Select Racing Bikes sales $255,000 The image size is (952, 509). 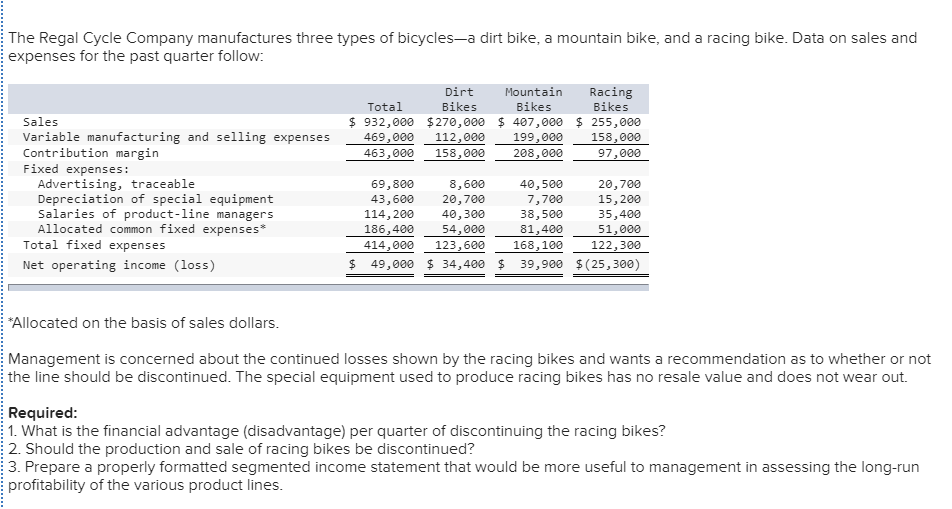(608, 122)
